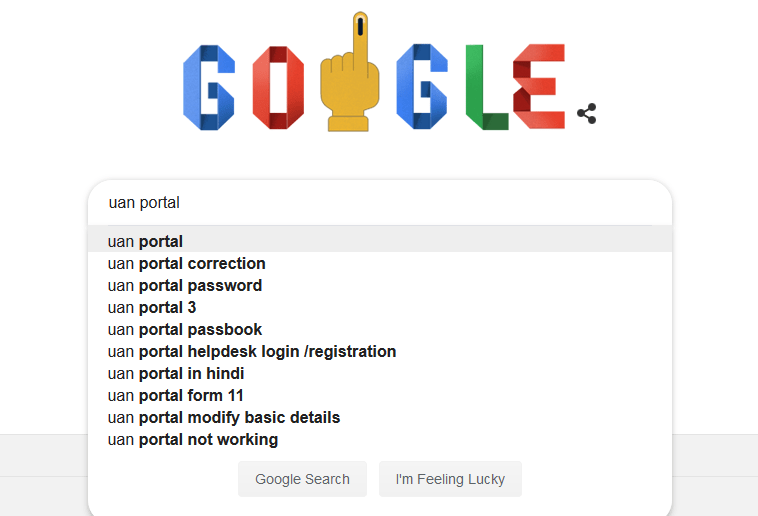758x516 pixels.
Task: Select 'uan portal form 11' suggestion
Action: coord(380,396)
